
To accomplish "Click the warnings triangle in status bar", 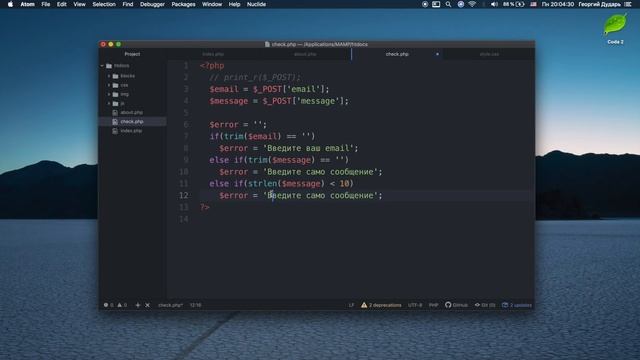I will pos(120,305).
